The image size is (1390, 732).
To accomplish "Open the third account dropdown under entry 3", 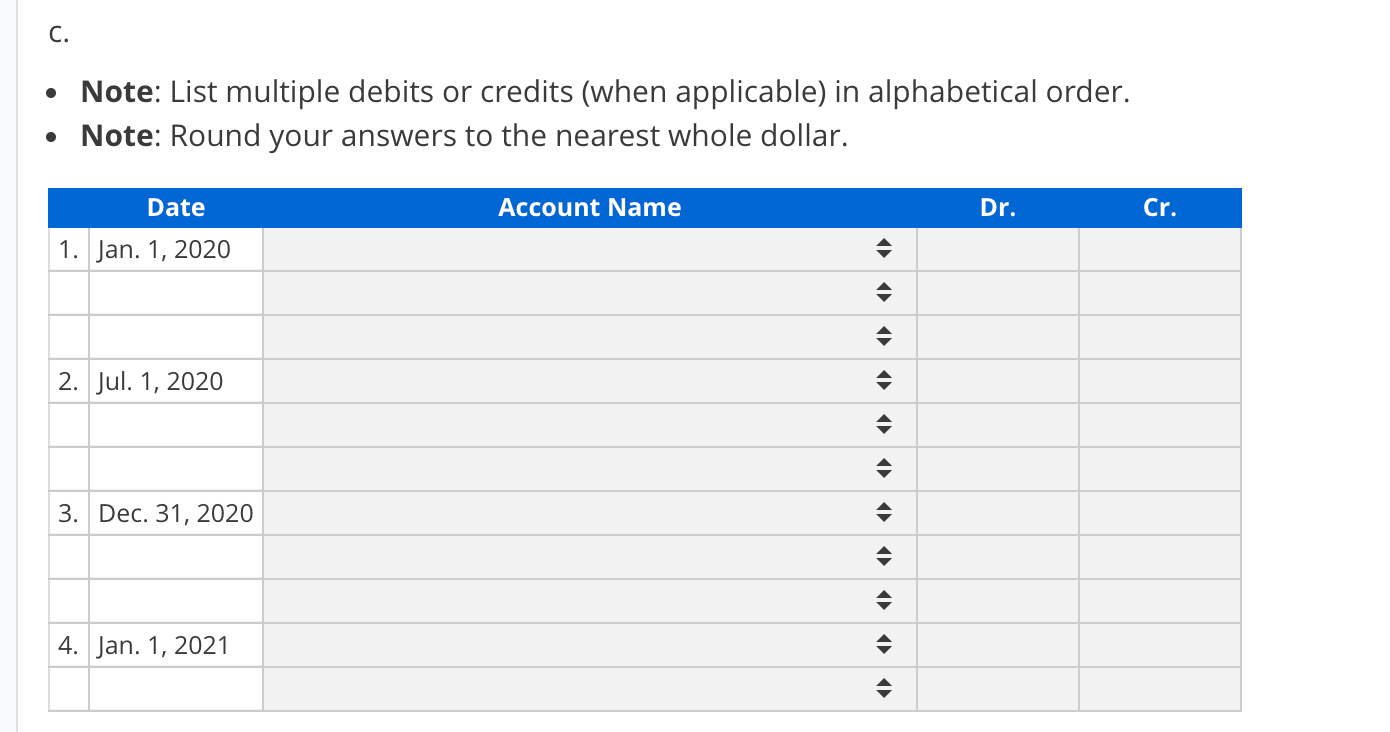I will 884,600.
